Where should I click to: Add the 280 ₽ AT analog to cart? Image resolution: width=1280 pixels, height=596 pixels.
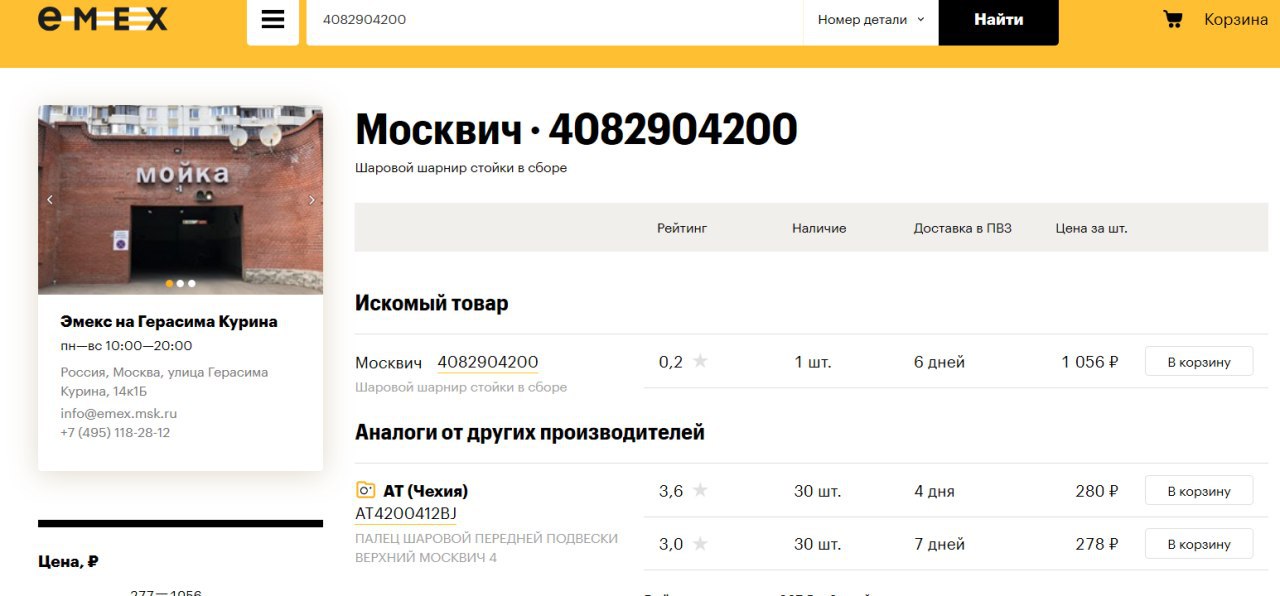coord(1199,491)
